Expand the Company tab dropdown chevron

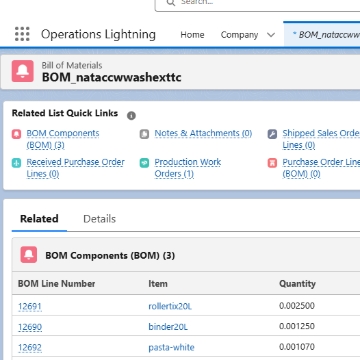(271, 35)
